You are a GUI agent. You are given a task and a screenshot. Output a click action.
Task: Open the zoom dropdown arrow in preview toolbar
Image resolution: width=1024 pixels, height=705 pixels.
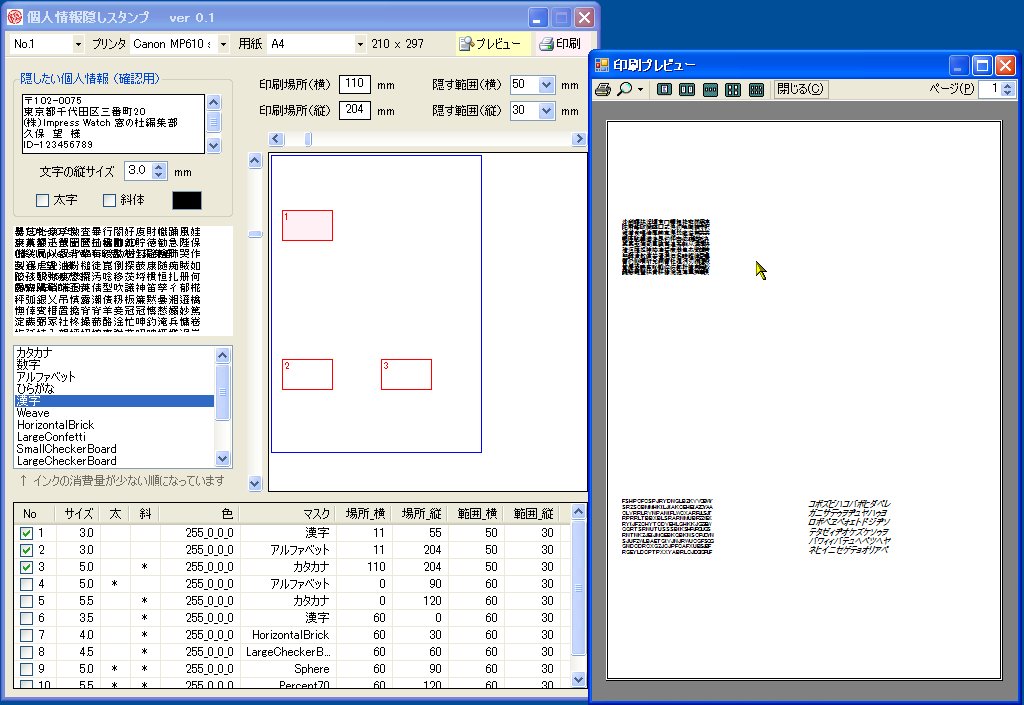[x=641, y=89]
